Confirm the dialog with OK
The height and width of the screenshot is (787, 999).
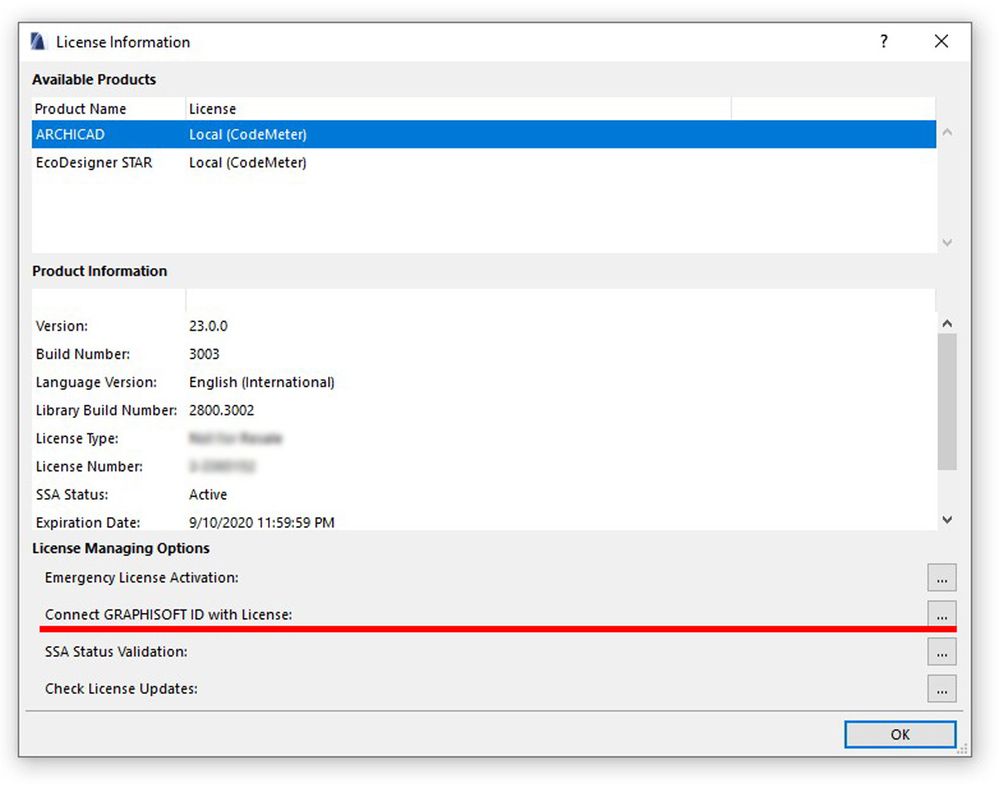[900, 734]
